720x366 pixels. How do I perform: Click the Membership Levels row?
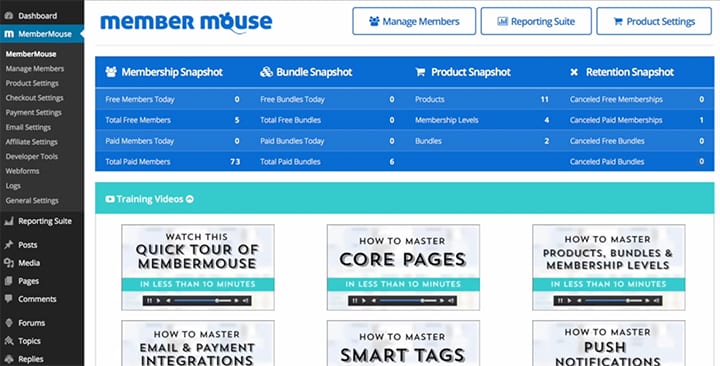482,120
